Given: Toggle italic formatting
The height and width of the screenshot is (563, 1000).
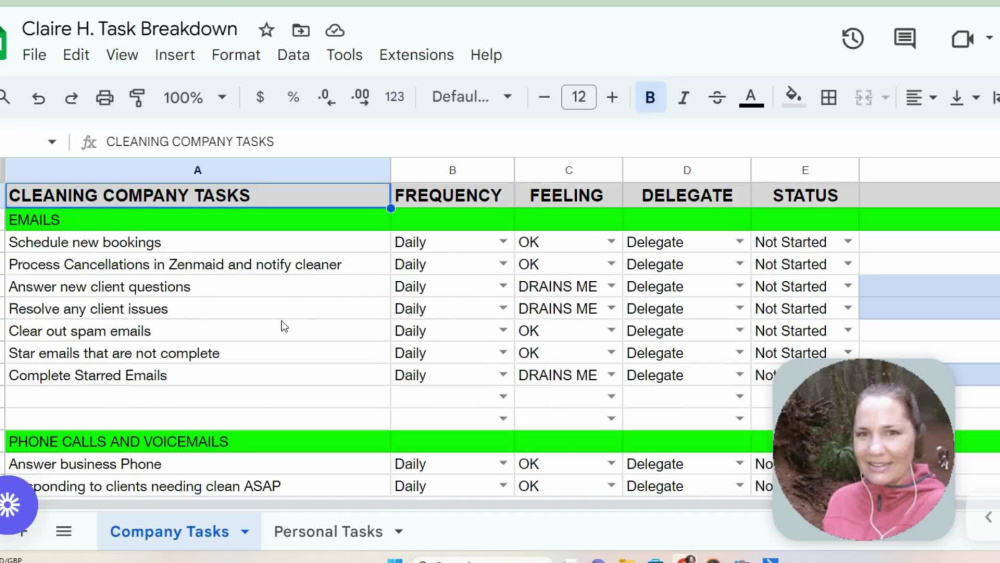Looking at the screenshot, I should [x=683, y=98].
